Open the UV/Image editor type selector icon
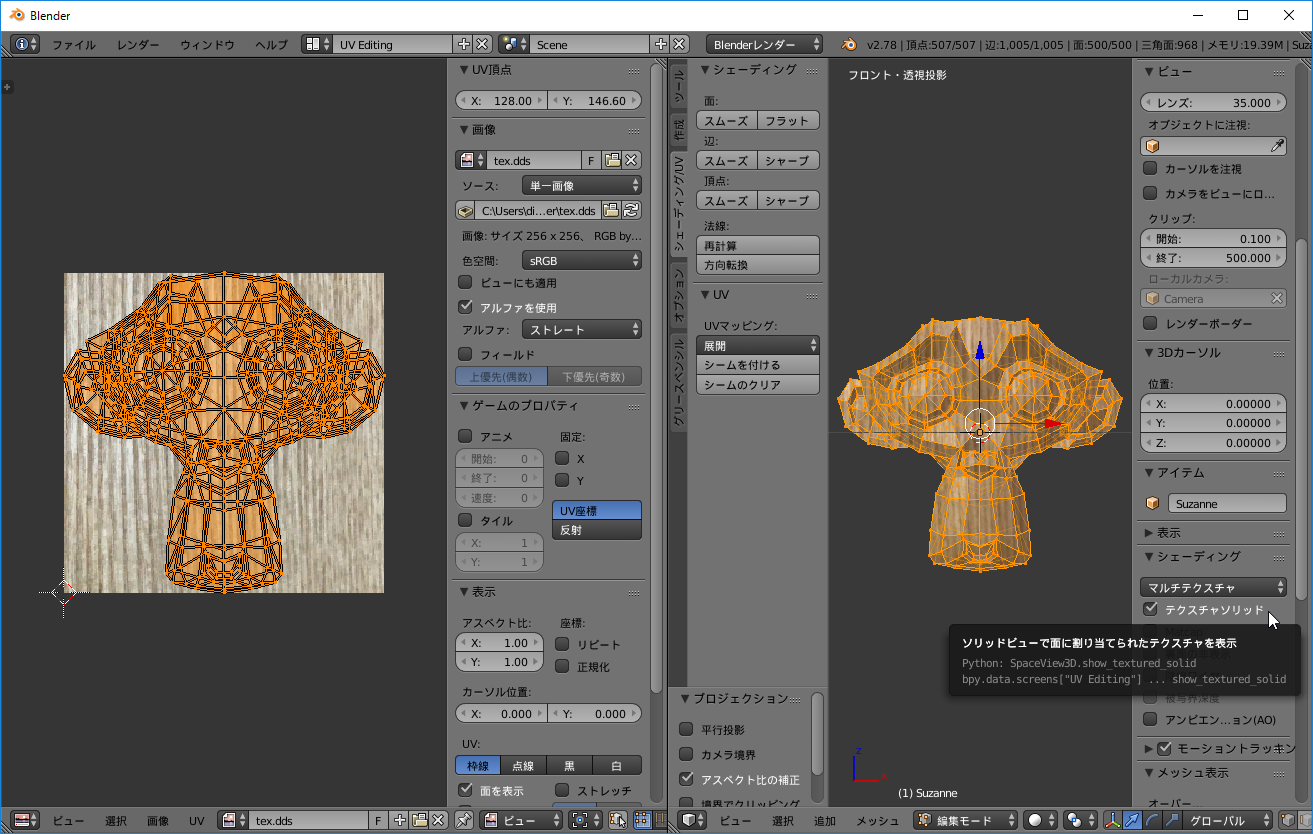This screenshot has height=834, width=1313. coord(27,820)
